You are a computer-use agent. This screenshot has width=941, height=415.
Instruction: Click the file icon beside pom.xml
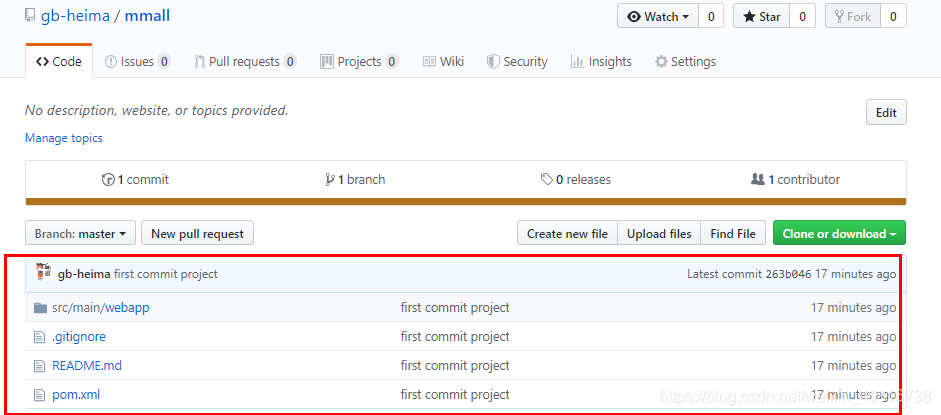(40, 395)
